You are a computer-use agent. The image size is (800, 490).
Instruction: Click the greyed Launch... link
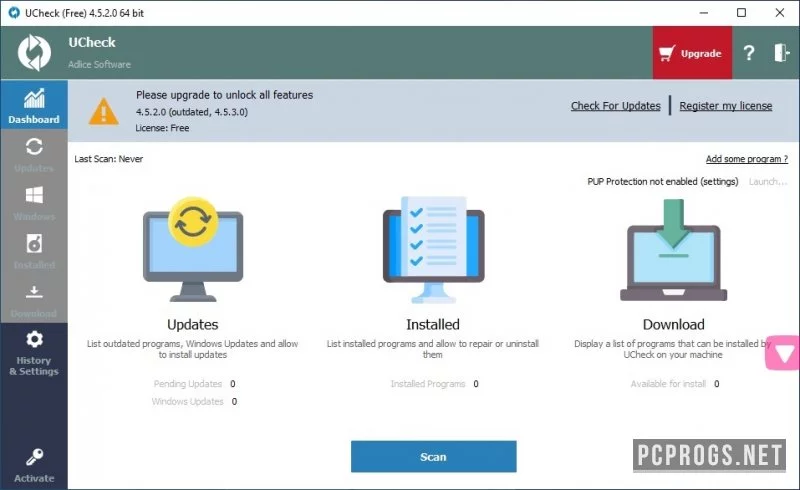click(768, 181)
